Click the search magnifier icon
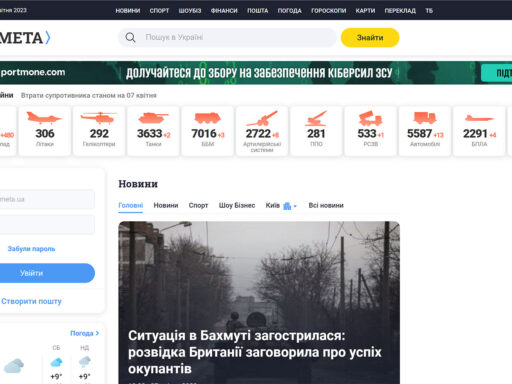This screenshot has height=384, width=512. pyautogui.click(x=130, y=37)
